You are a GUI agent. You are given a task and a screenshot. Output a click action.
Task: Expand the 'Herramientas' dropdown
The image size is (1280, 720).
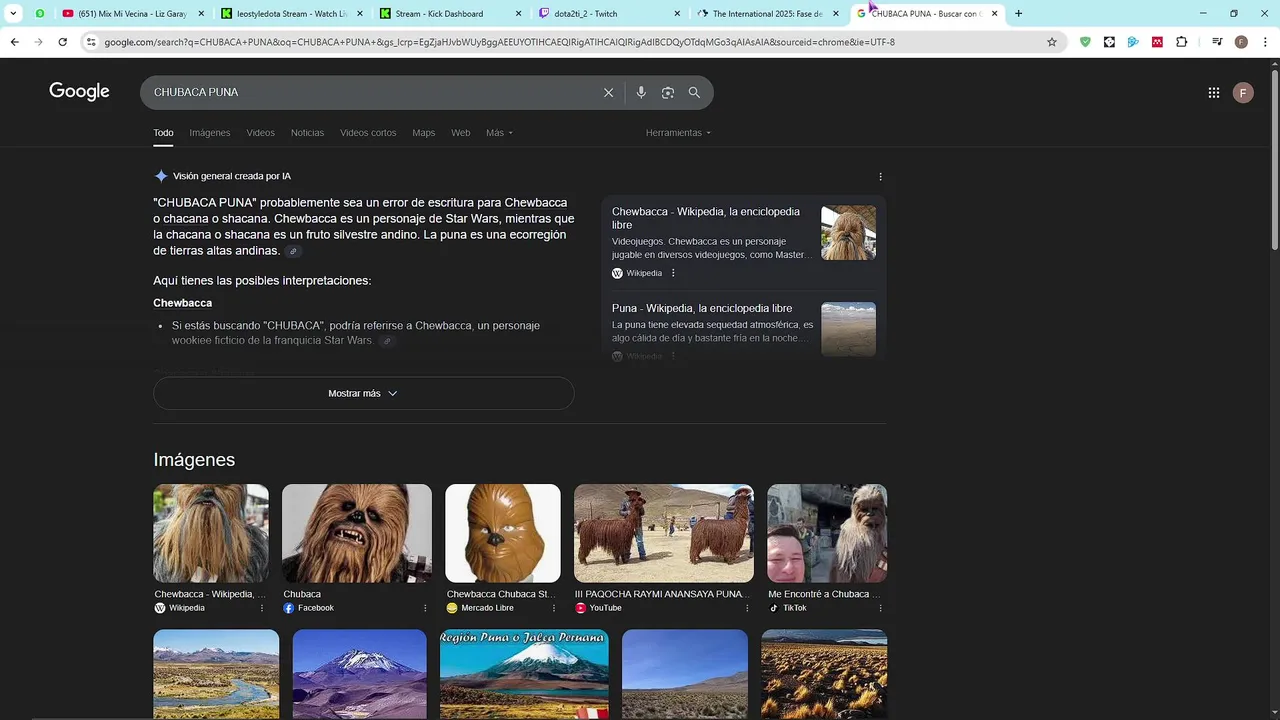pos(678,133)
